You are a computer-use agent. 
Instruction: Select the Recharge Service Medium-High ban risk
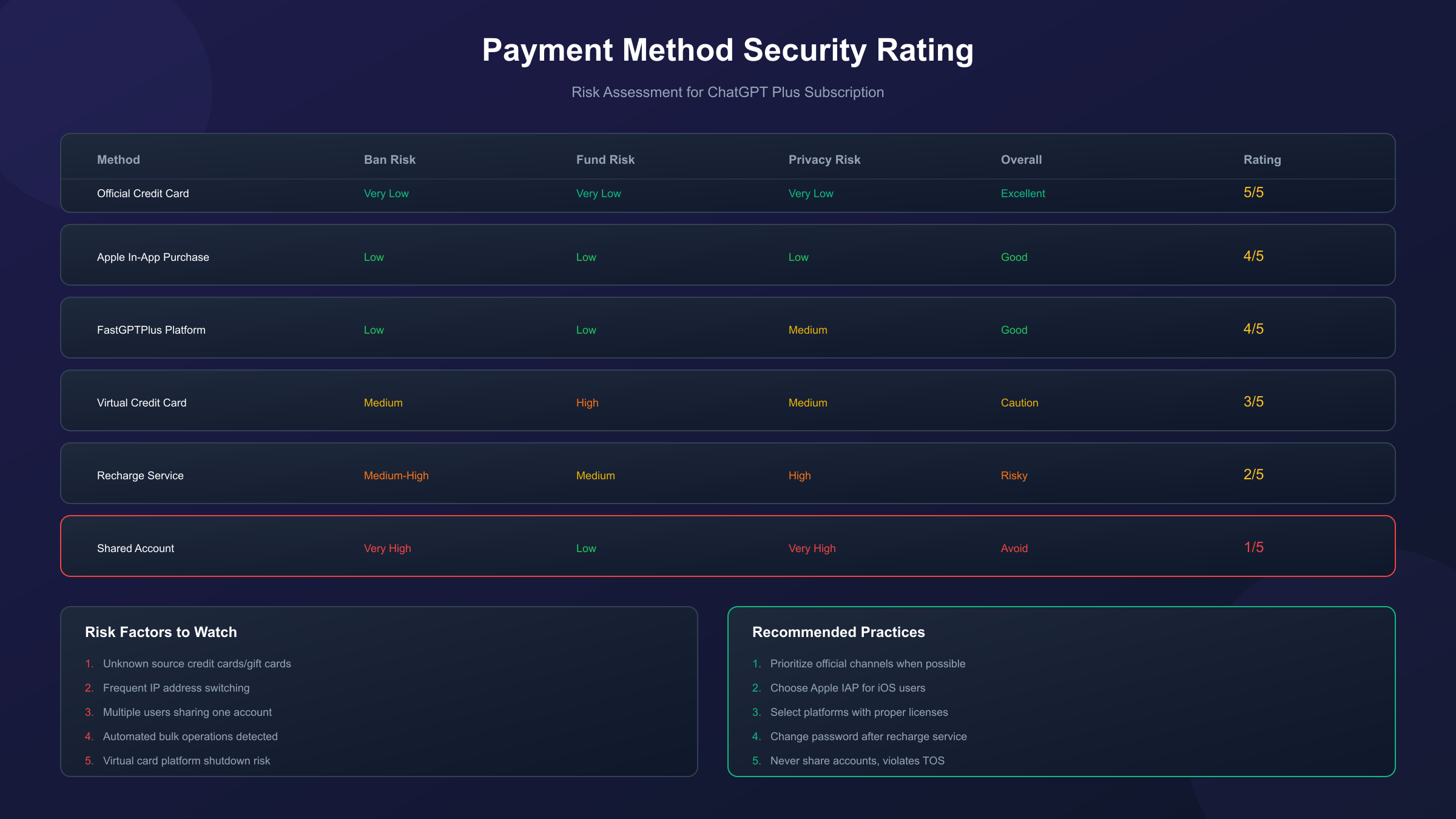click(x=396, y=476)
